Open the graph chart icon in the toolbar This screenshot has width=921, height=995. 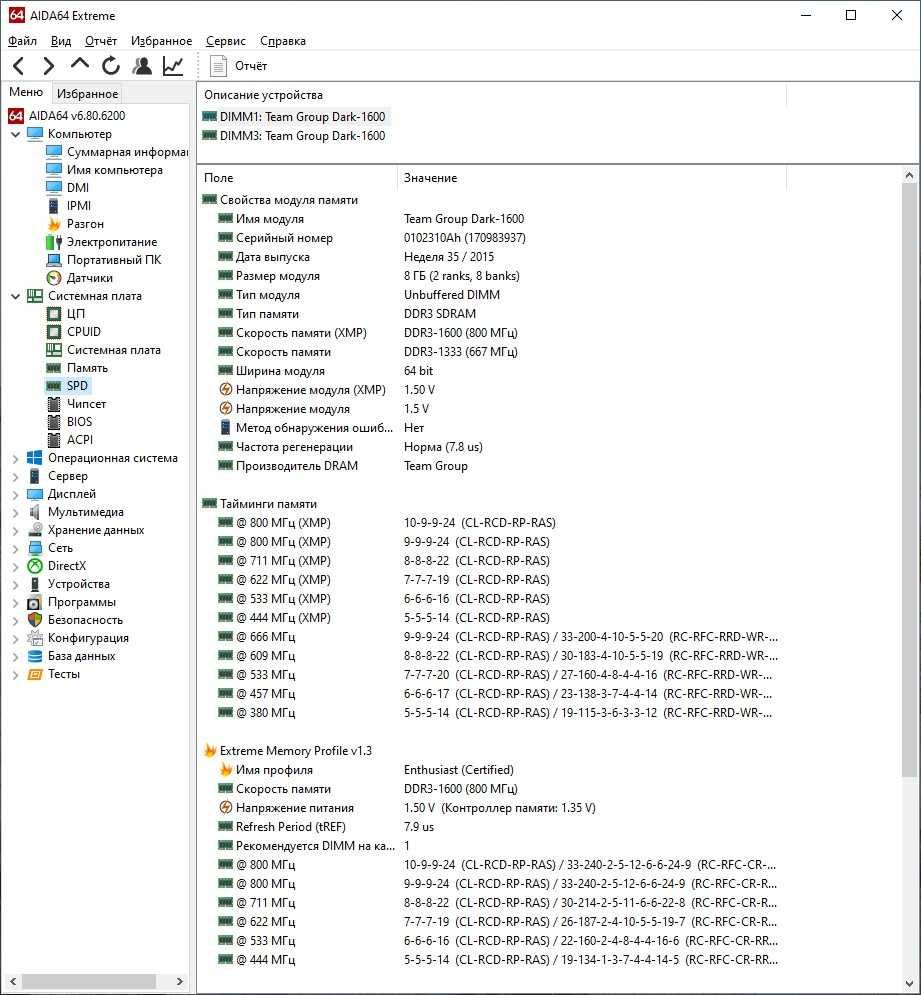click(173, 65)
